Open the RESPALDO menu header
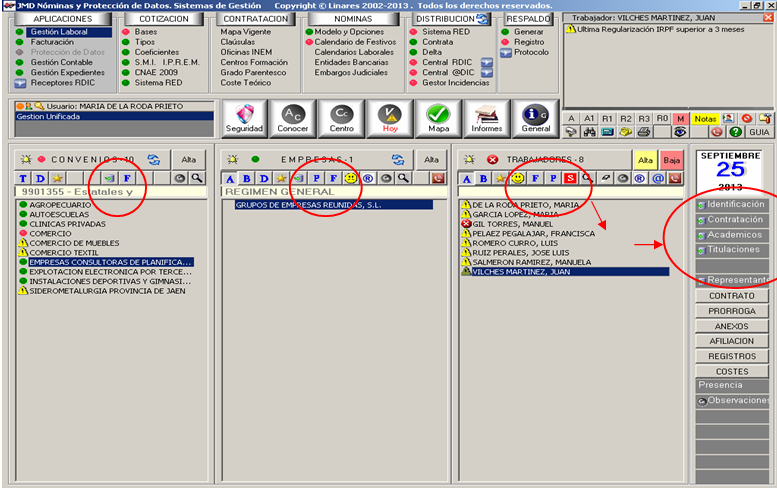The image size is (777, 488). tap(528, 19)
